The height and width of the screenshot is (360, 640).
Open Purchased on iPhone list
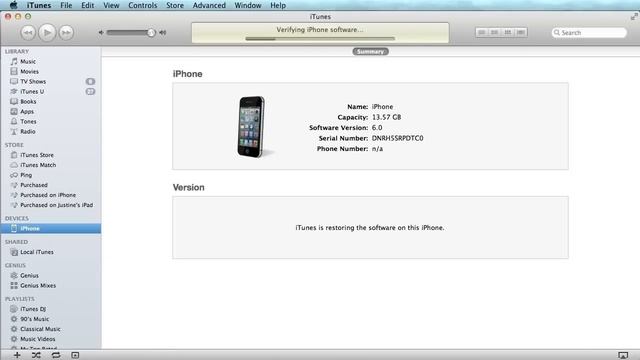pyautogui.click(x=48, y=195)
